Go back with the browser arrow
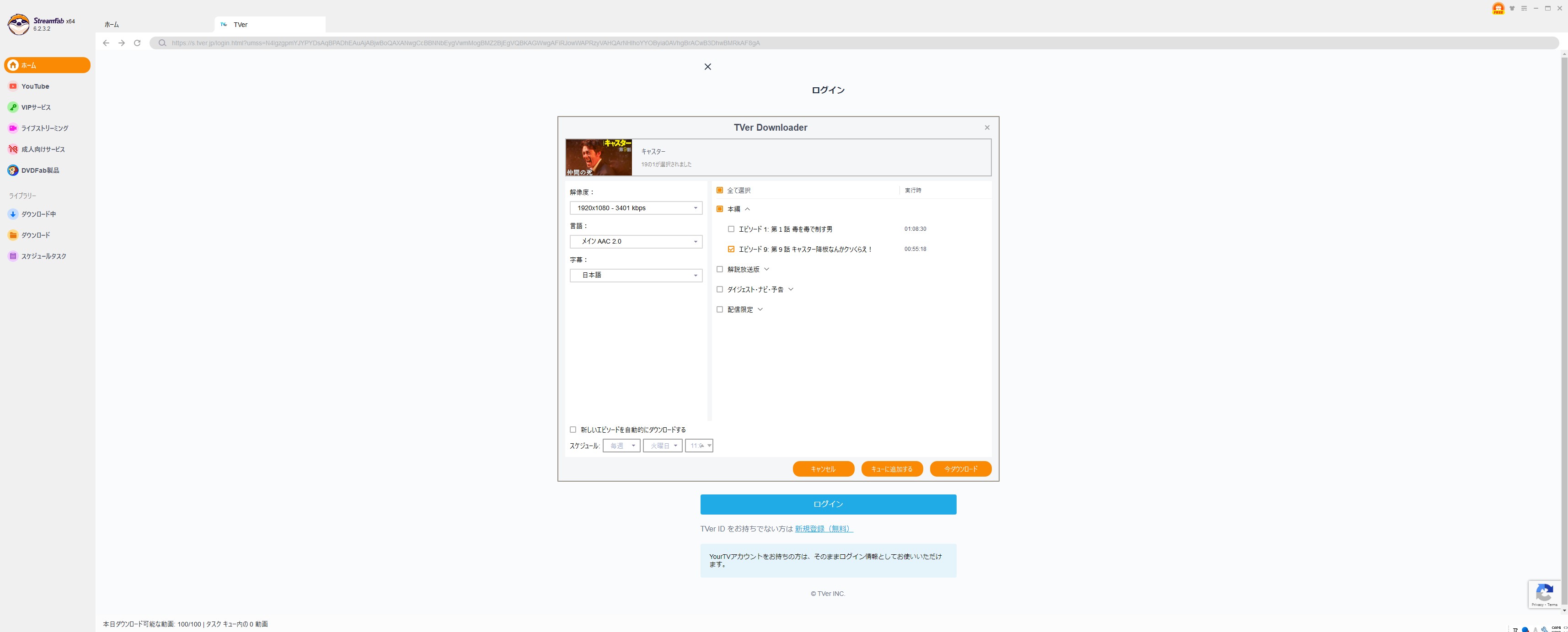The image size is (1568, 632). pos(106,43)
